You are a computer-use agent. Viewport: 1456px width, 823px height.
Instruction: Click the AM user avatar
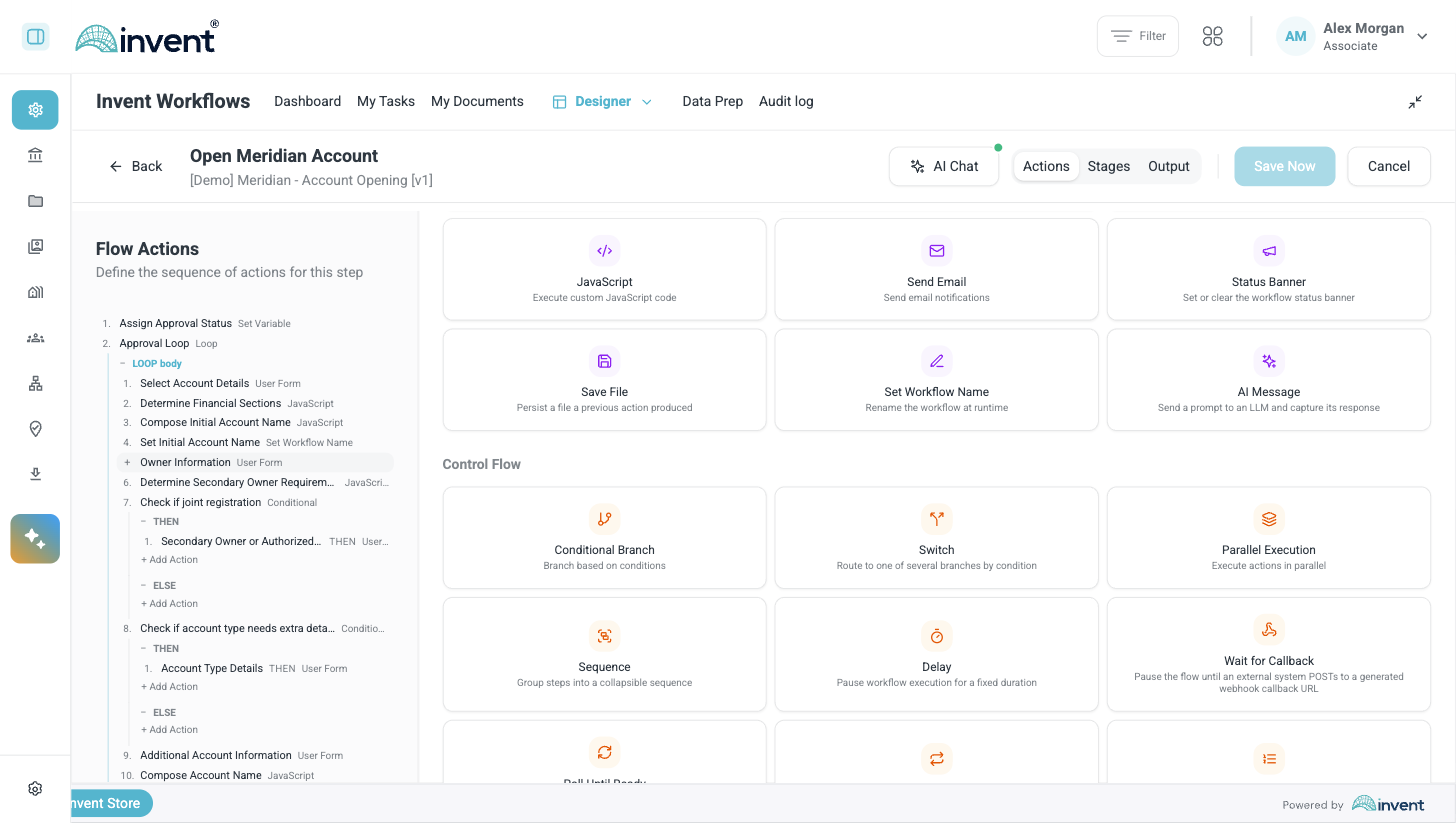click(1295, 36)
